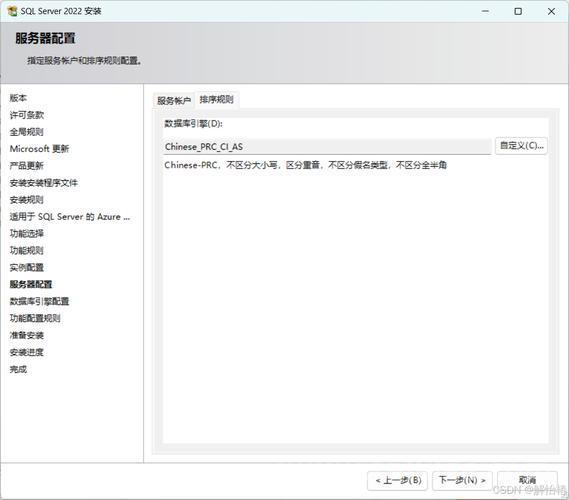Click the Chinese_PRC_CI_AS collation field
Screen dimensions: 569x500
pyautogui.click(x=327, y=147)
